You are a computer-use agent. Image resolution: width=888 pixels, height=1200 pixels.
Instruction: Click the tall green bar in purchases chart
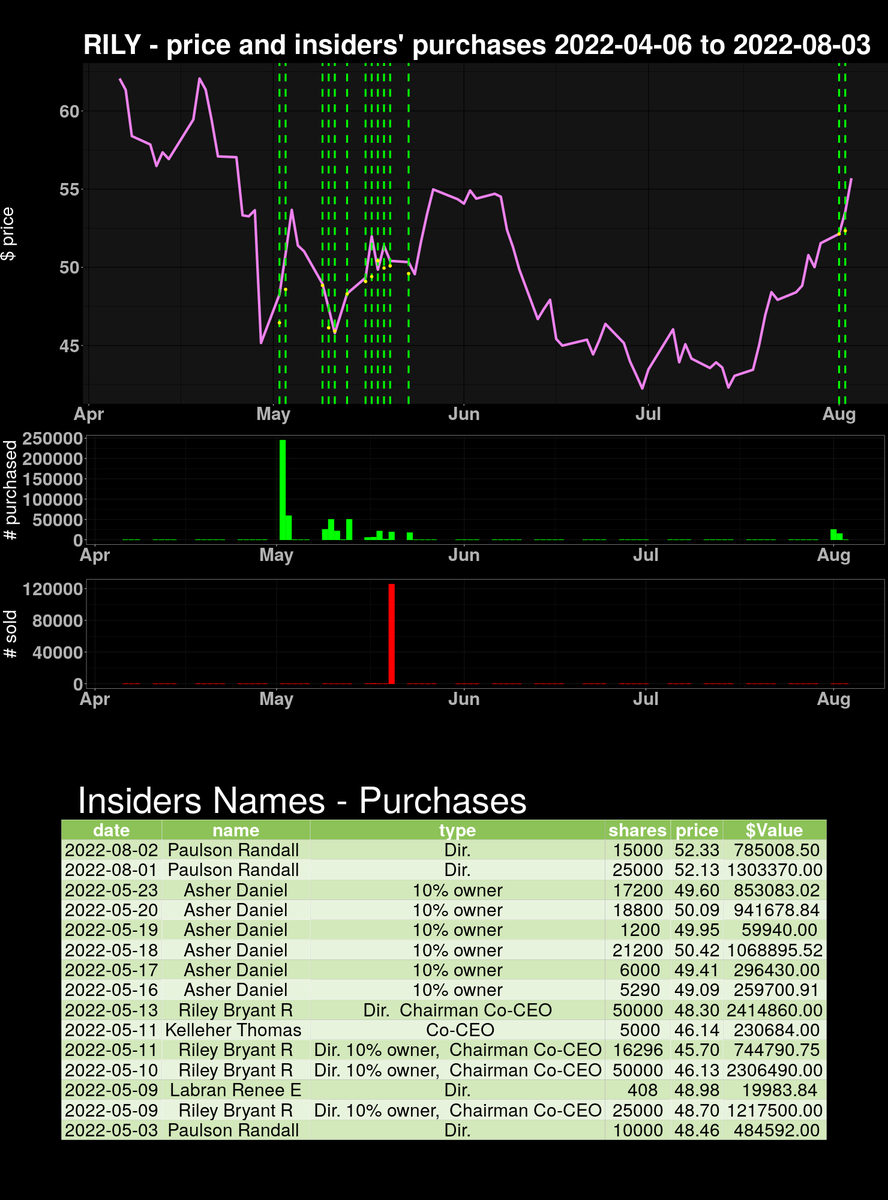click(x=283, y=490)
